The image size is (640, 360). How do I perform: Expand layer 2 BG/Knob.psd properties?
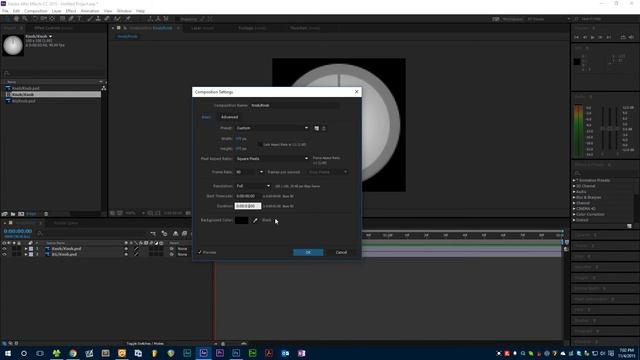pos(26,254)
